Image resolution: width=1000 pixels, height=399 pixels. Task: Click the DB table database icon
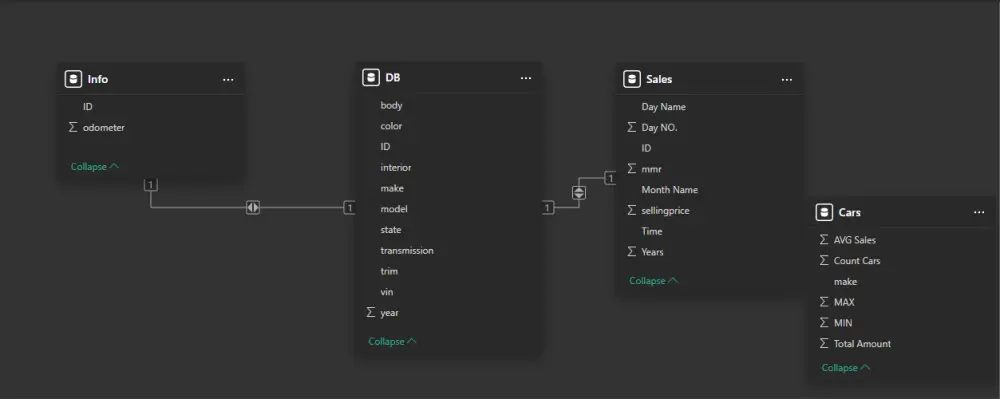[371, 78]
